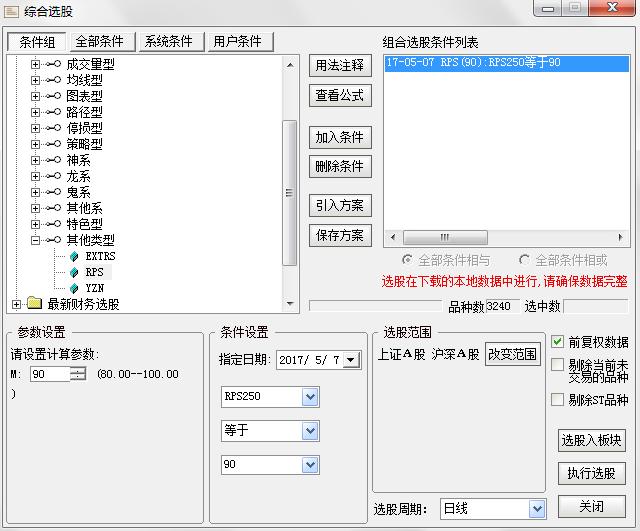Open the 指定日期 date dropdown
The width and height of the screenshot is (640, 531).
coord(351,360)
